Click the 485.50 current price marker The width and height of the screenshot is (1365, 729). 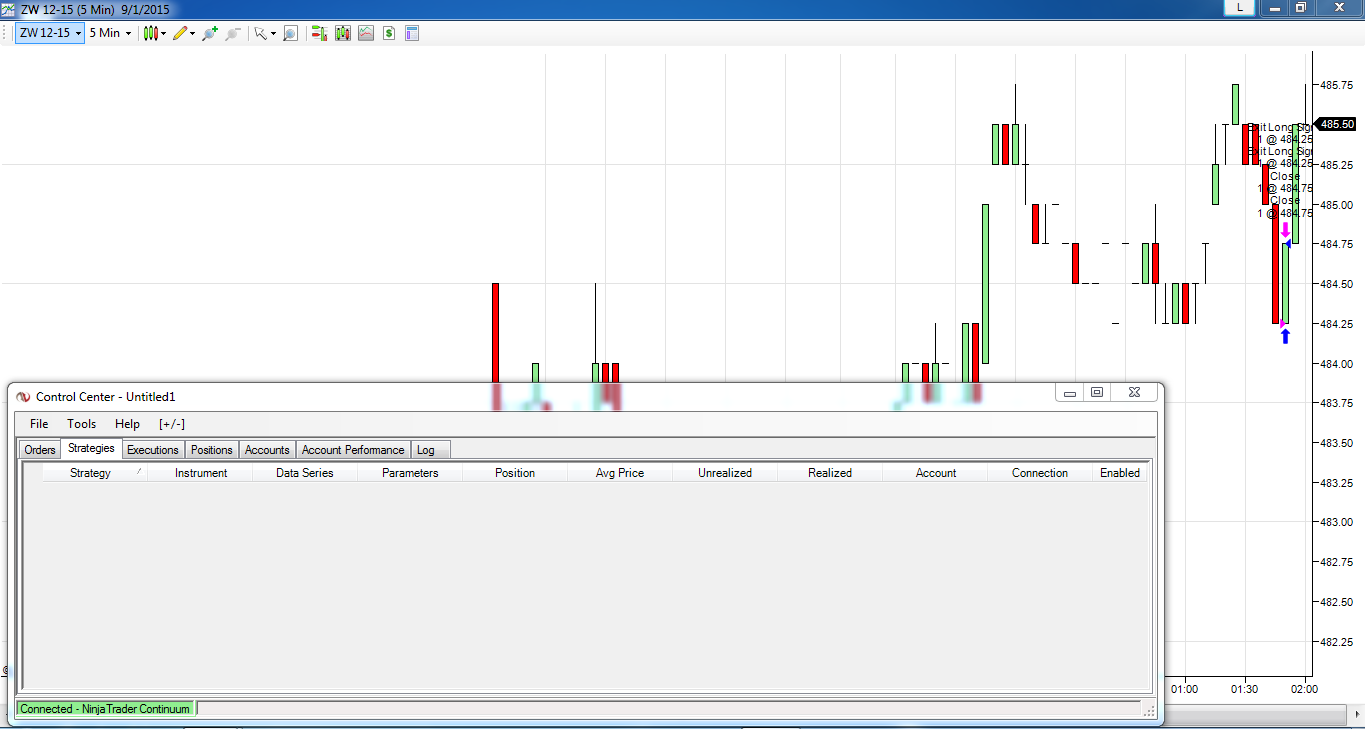[1336, 124]
